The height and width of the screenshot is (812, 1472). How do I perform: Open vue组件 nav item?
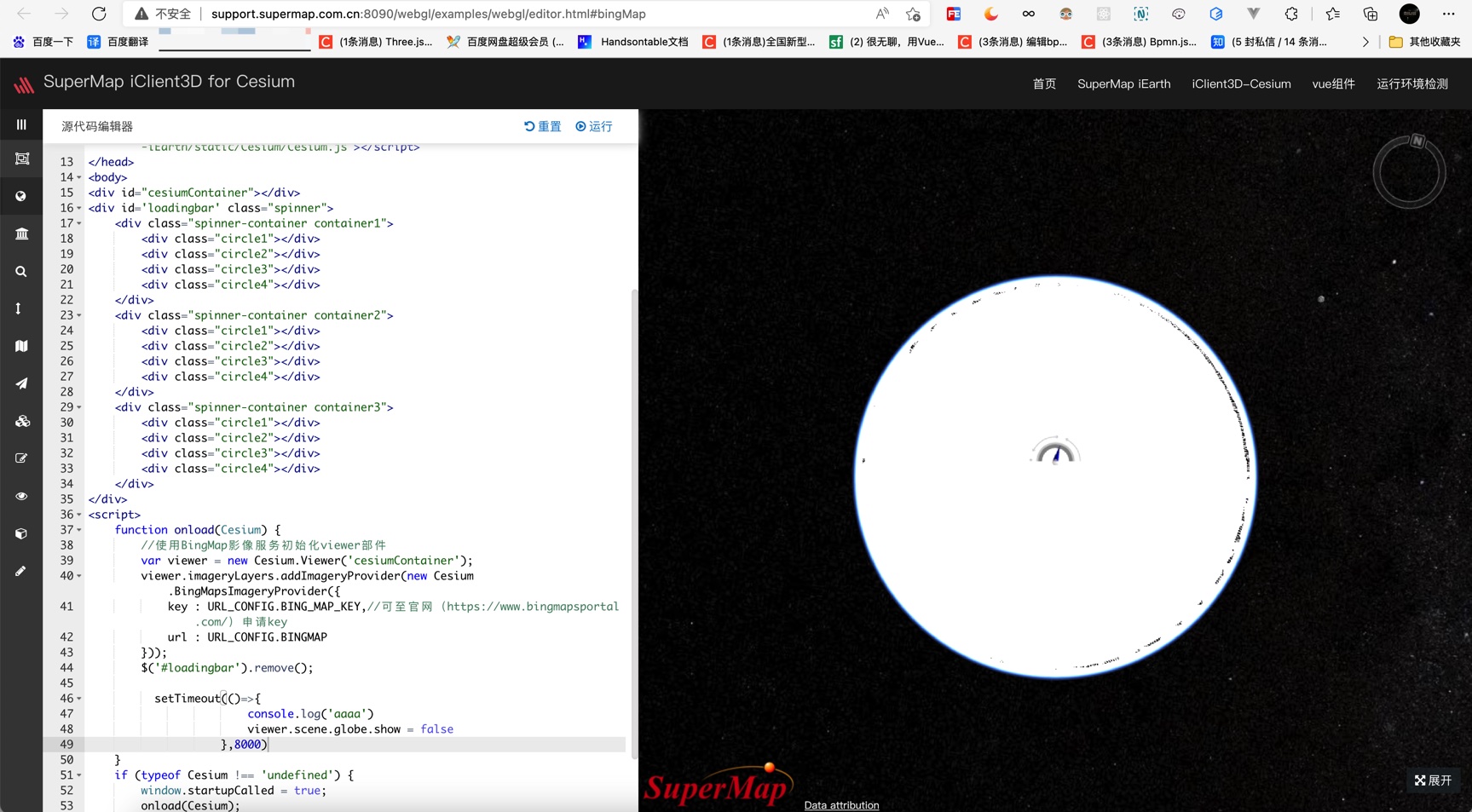tap(1333, 84)
